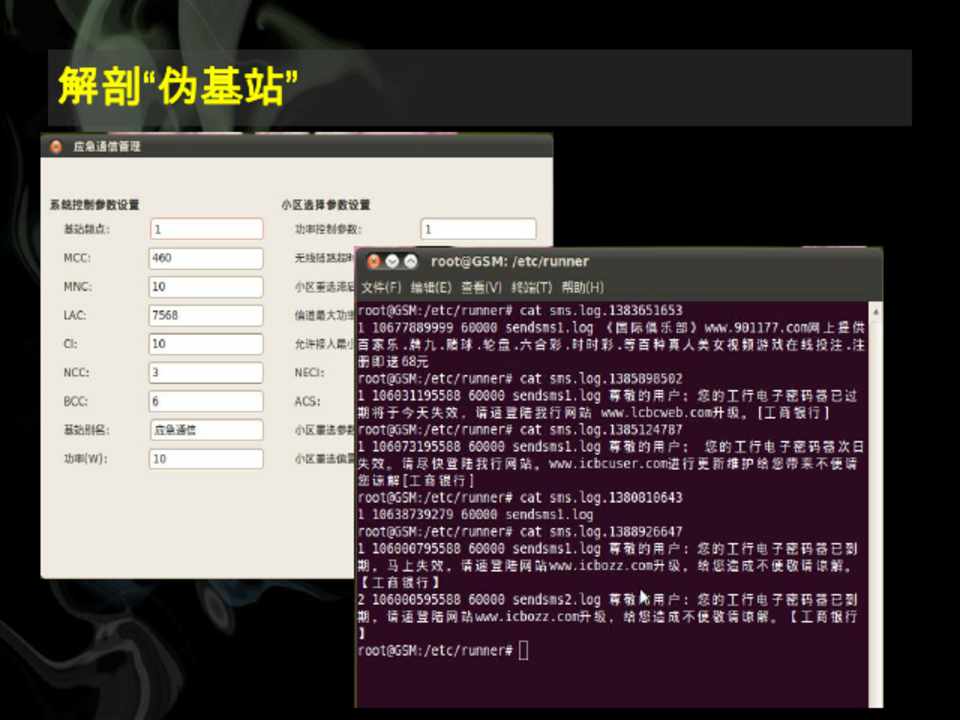Screen dimensions: 960x720
Task: Click the NCC field showing 3
Action: (x=206, y=373)
